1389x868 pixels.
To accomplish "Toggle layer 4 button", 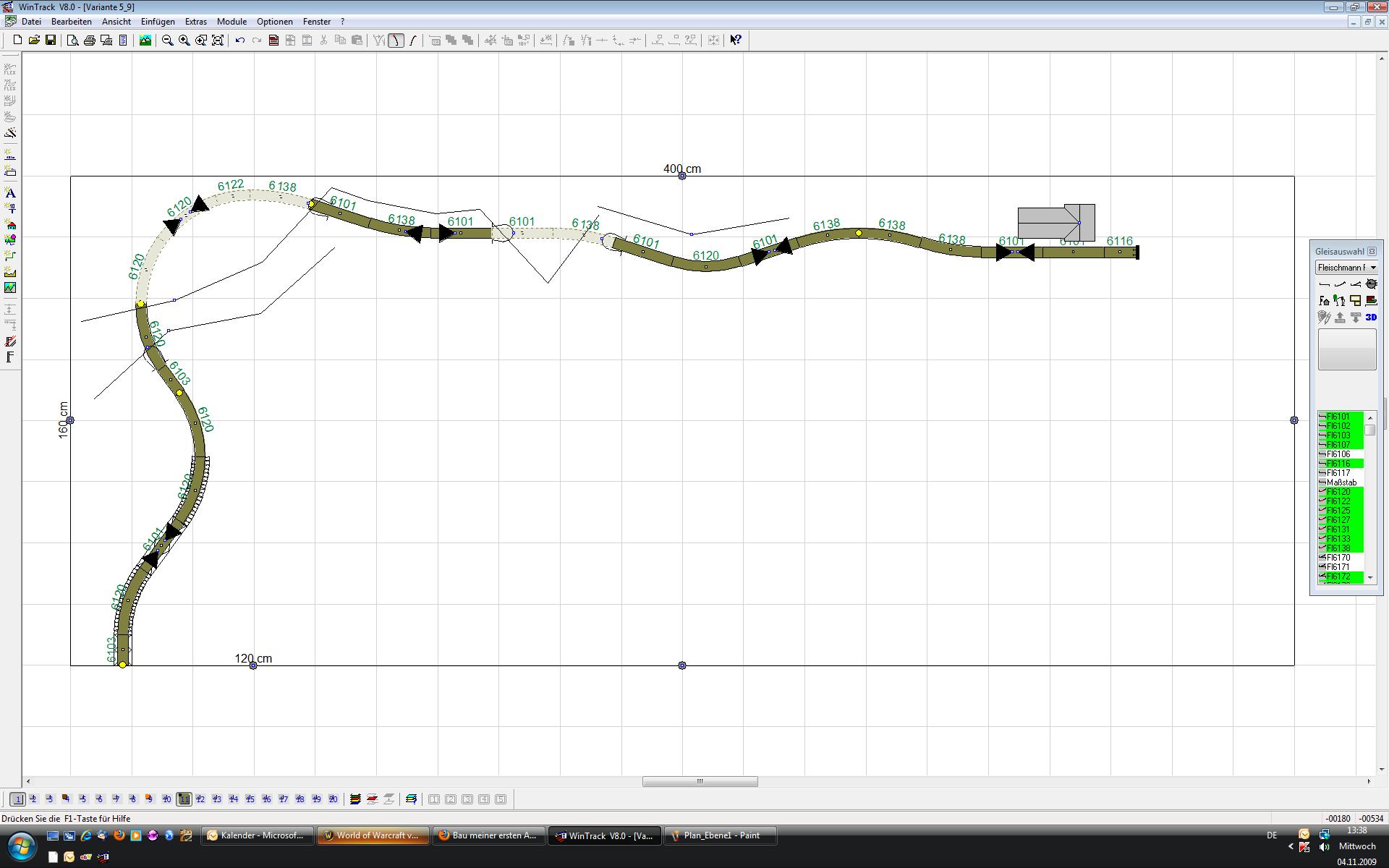I will (66, 799).
